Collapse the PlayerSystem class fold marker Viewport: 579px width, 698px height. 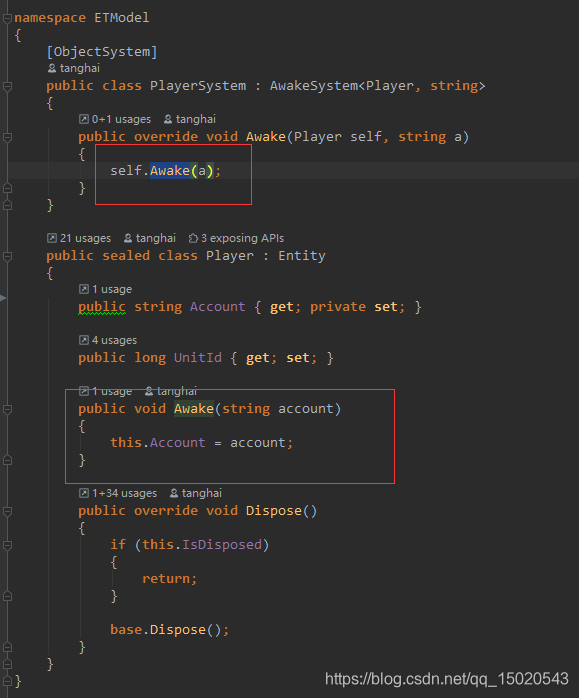(x=7, y=86)
